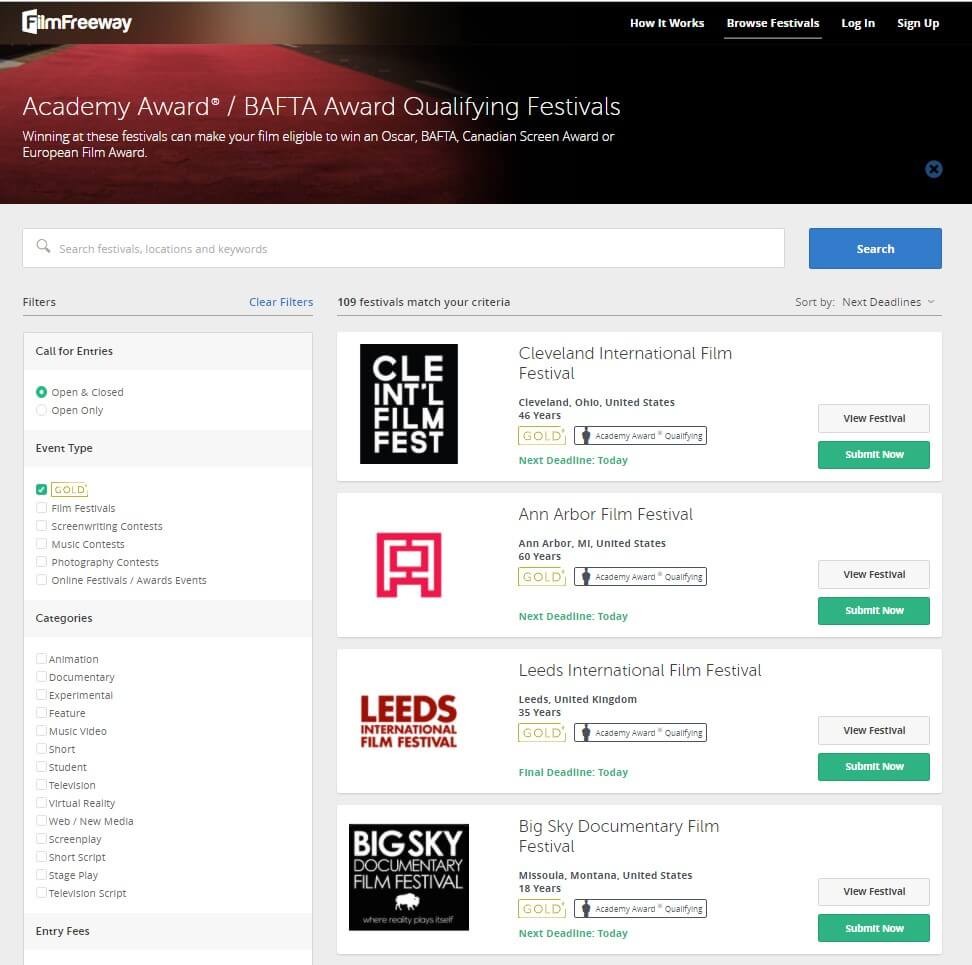The height and width of the screenshot is (965, 972).
Task: Click "109 festivals match your criteria" text
Action: 424,302
